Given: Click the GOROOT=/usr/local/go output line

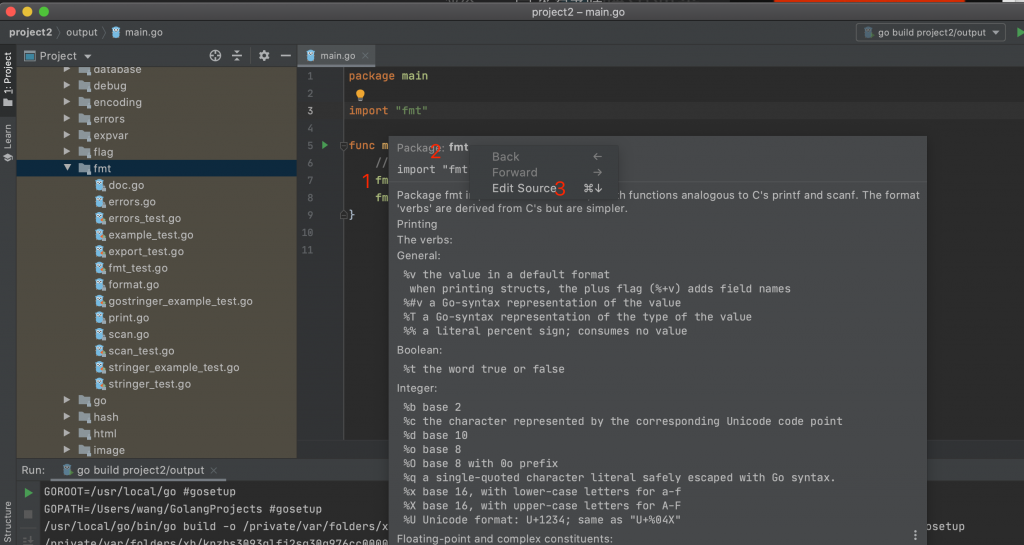Looking at the screenshot, I should (140, 491).
